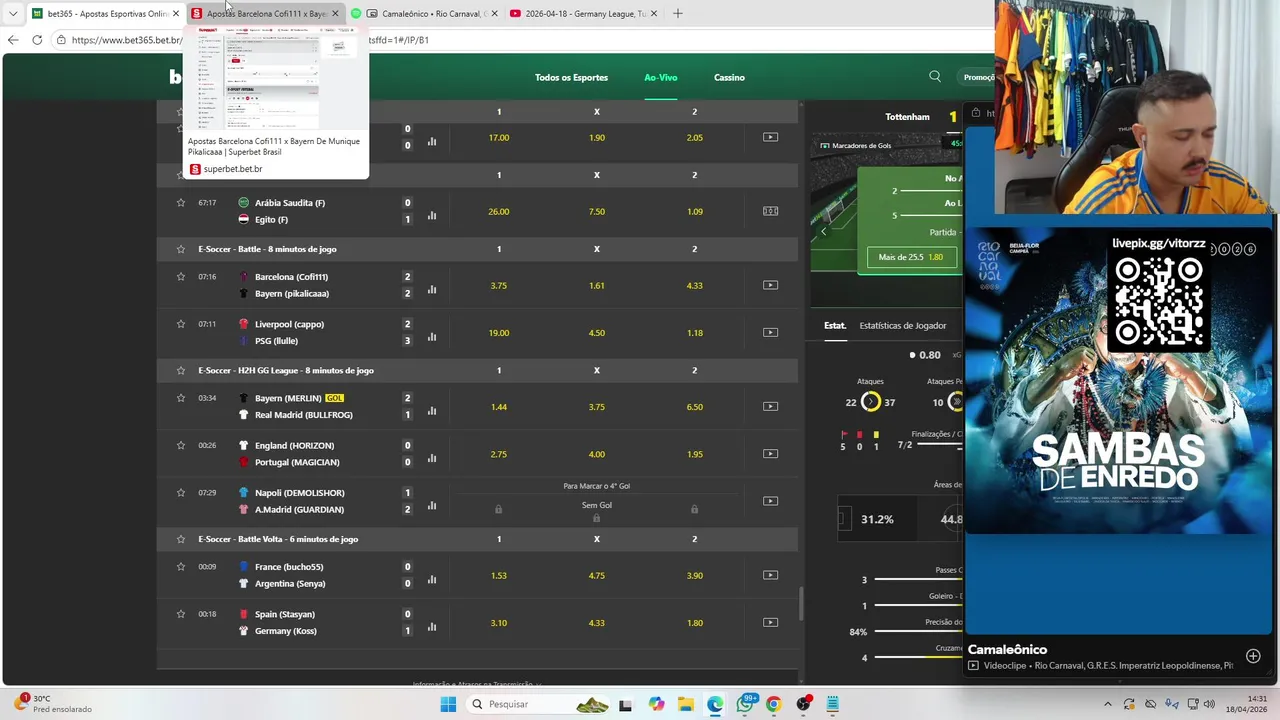The height and width of the screenshot is (720, 1280).
Task: Show hidden system tray icons chevron
Action: (x=1109, y=704)
